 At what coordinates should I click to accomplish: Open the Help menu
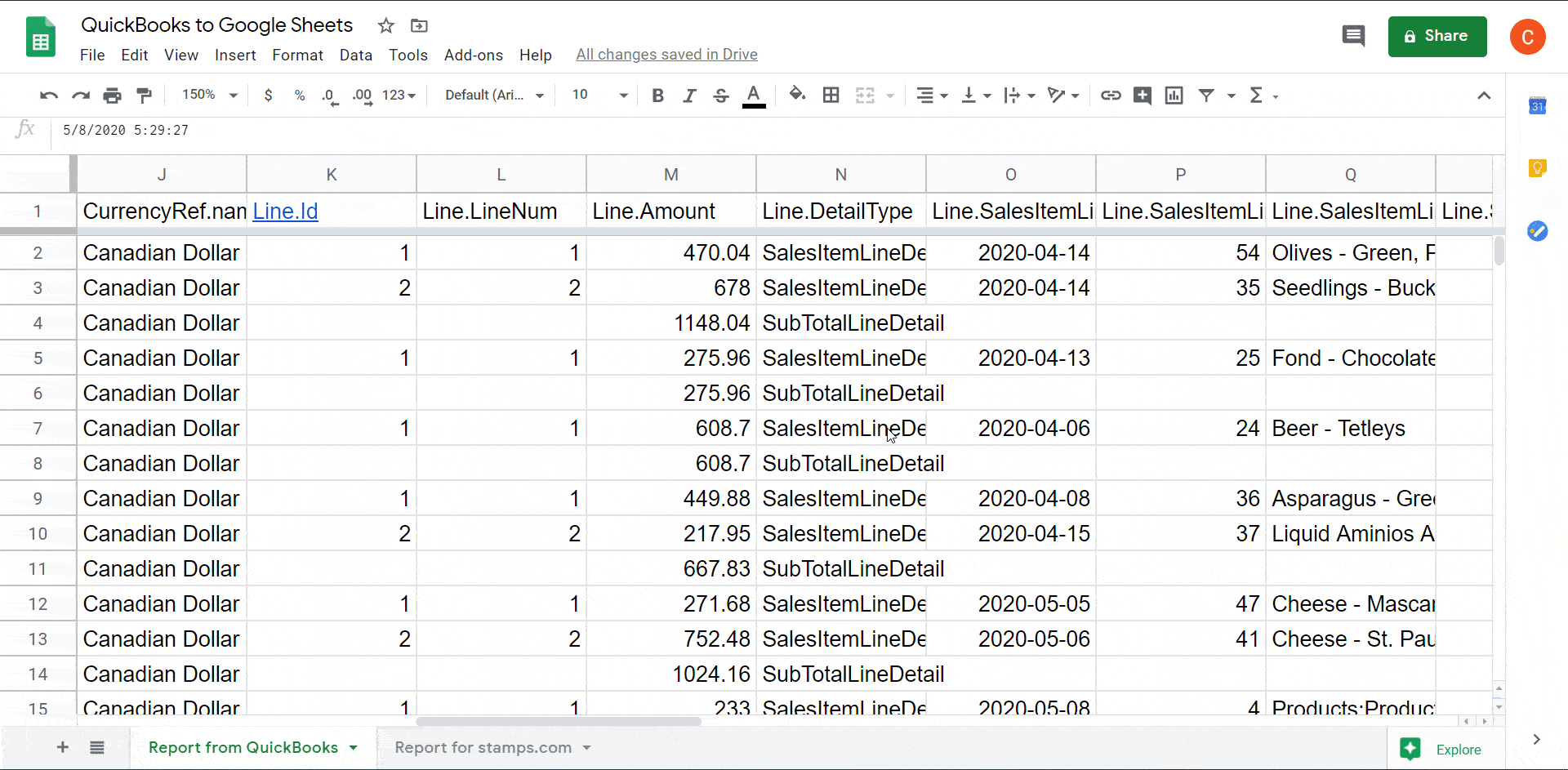coord(535,55)
